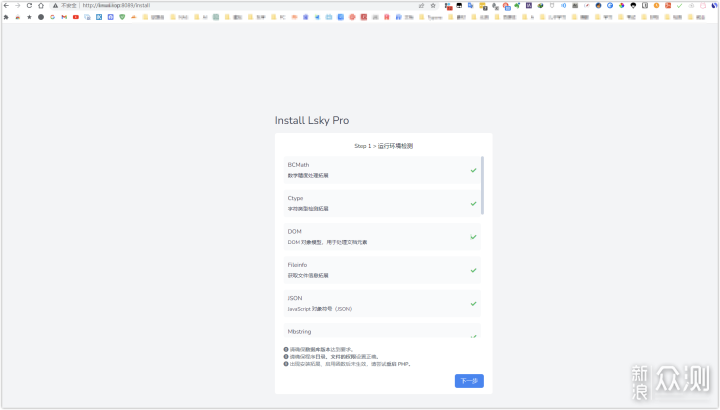
Task: Click the BCMath green check mark
Action: pos(473,170)
